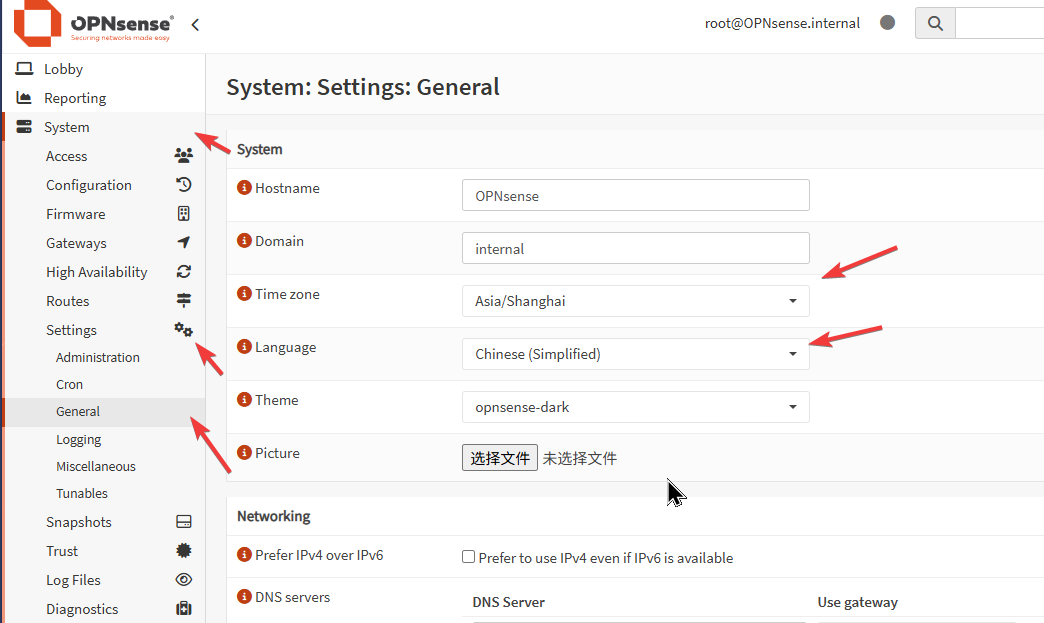This screenshot has height=623, width=1044.
Task: Open the Lobby menu
Action: pyautogui.click(x=63, y=69)
